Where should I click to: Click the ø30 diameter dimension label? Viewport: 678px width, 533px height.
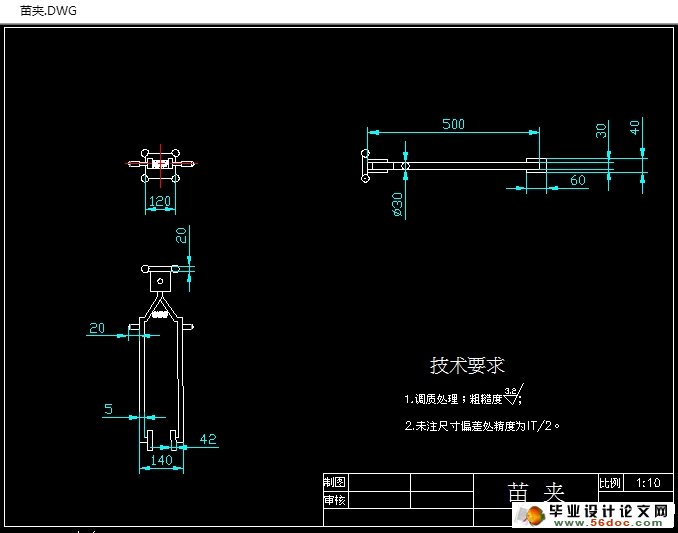pos(397,204)
